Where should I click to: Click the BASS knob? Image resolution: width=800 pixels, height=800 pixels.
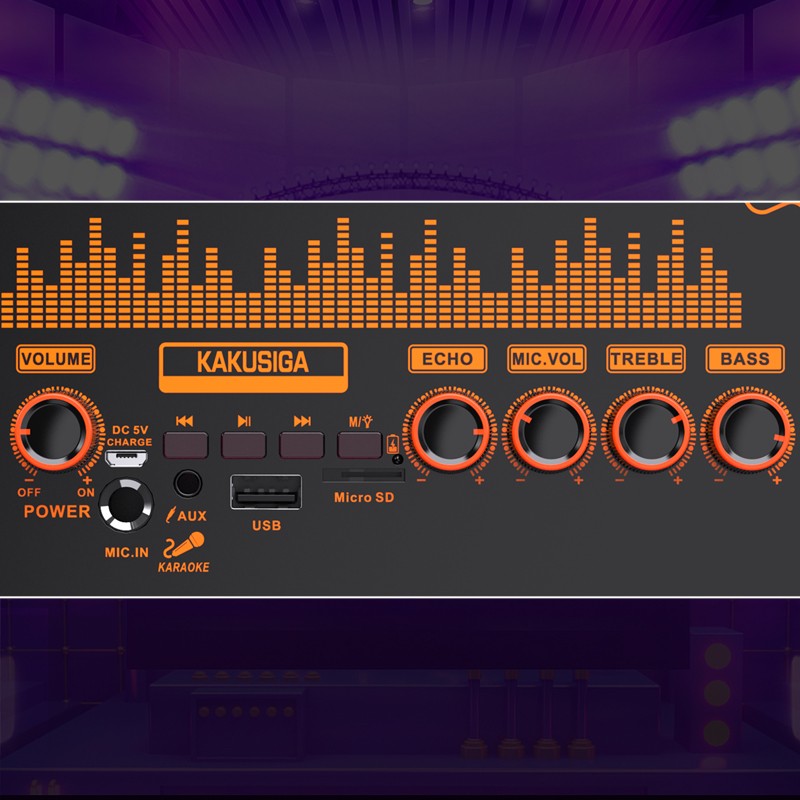(x=745, y=431)
